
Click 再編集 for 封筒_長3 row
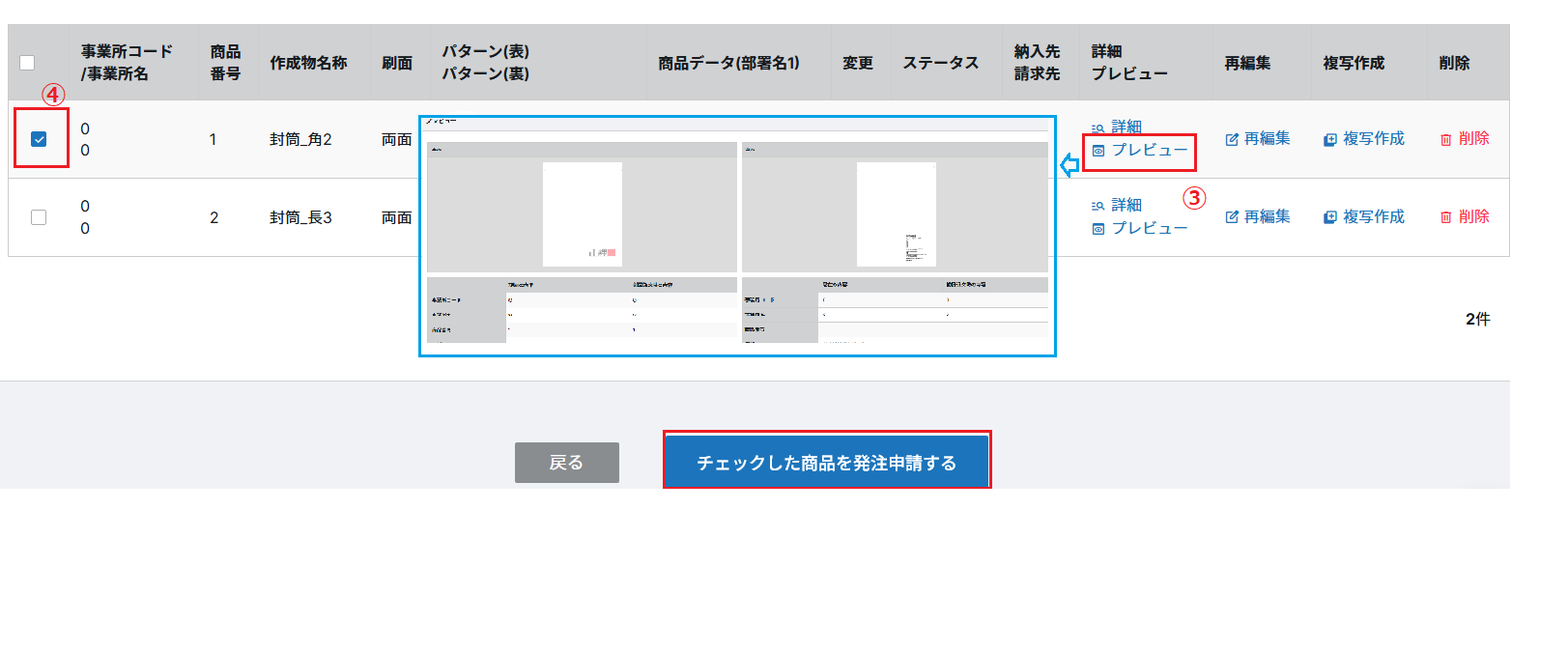click(1258, 216)
